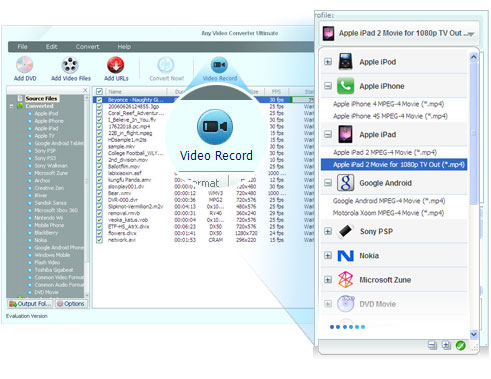Uncheck the 20060626124855.3gp checkbox
The height and width of the screenshot is (379, 491).
99,106
